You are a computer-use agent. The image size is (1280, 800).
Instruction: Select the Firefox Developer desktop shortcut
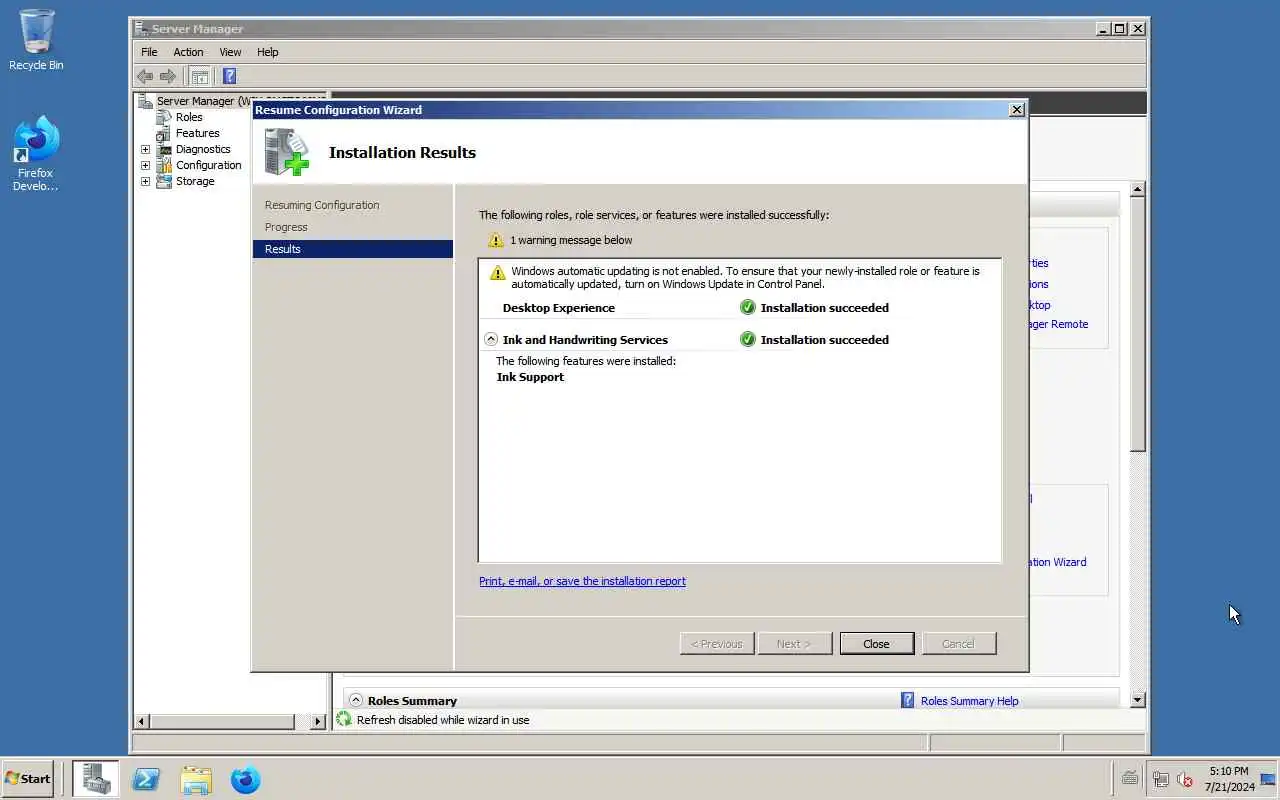(36, 153)
